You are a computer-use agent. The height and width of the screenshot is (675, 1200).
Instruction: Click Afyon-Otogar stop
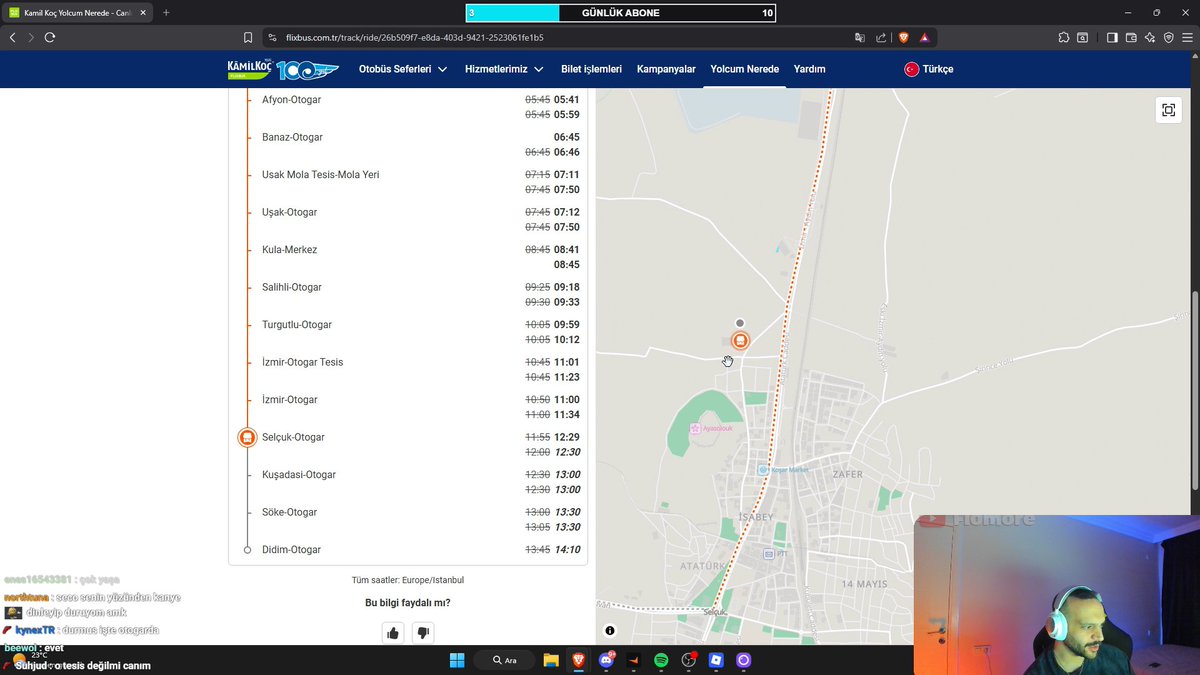(291, 100)
